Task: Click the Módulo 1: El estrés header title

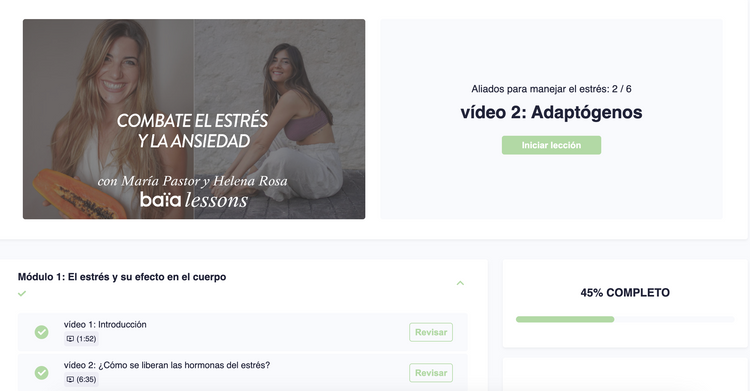Action: coord(122,277)
